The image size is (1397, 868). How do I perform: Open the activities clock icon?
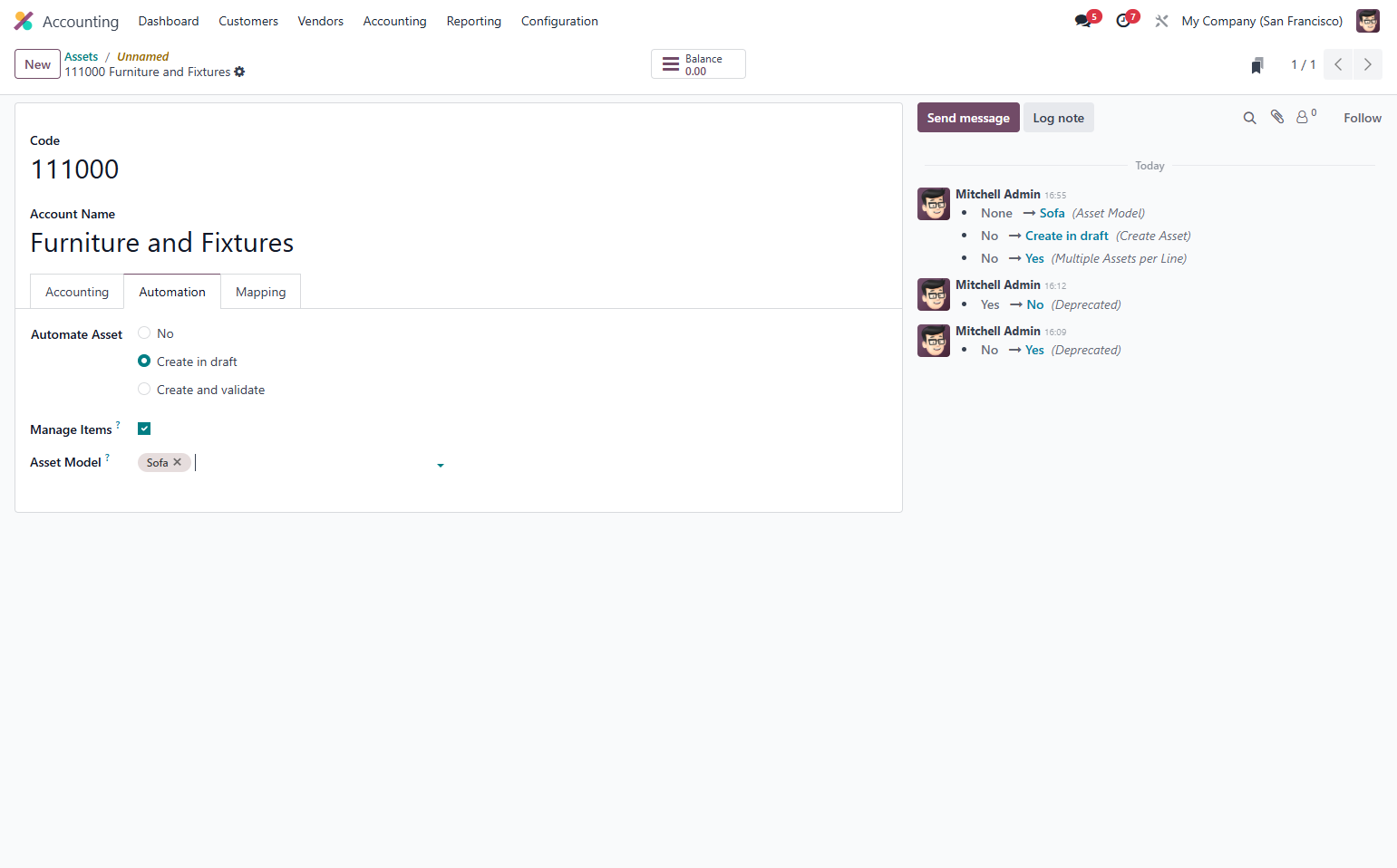click(1123, 21)
